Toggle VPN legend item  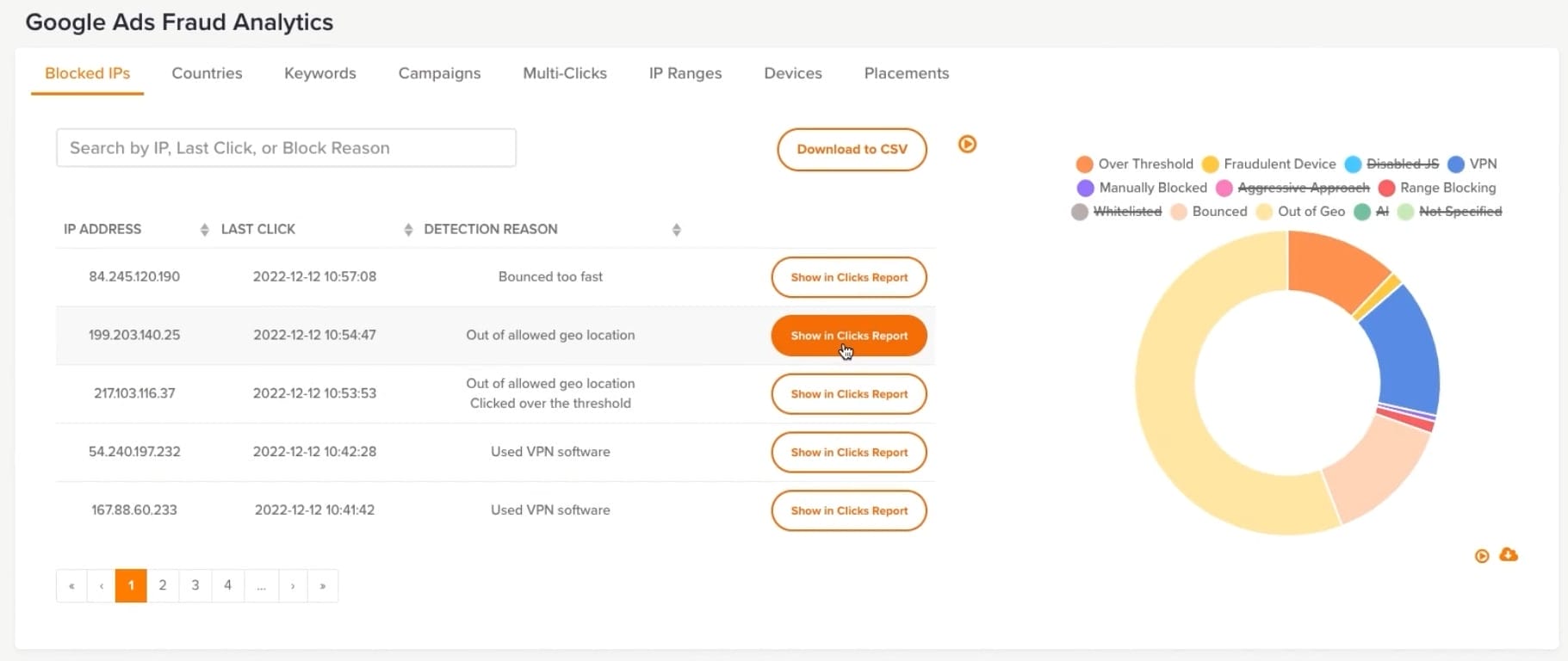point(1472,164)
